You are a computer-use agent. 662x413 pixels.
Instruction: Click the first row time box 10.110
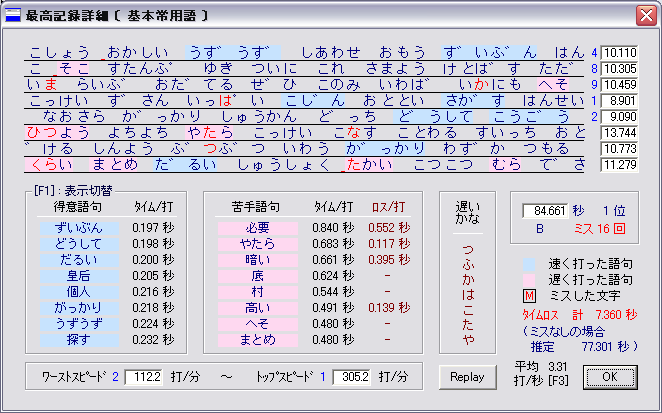tap(620, 52)
